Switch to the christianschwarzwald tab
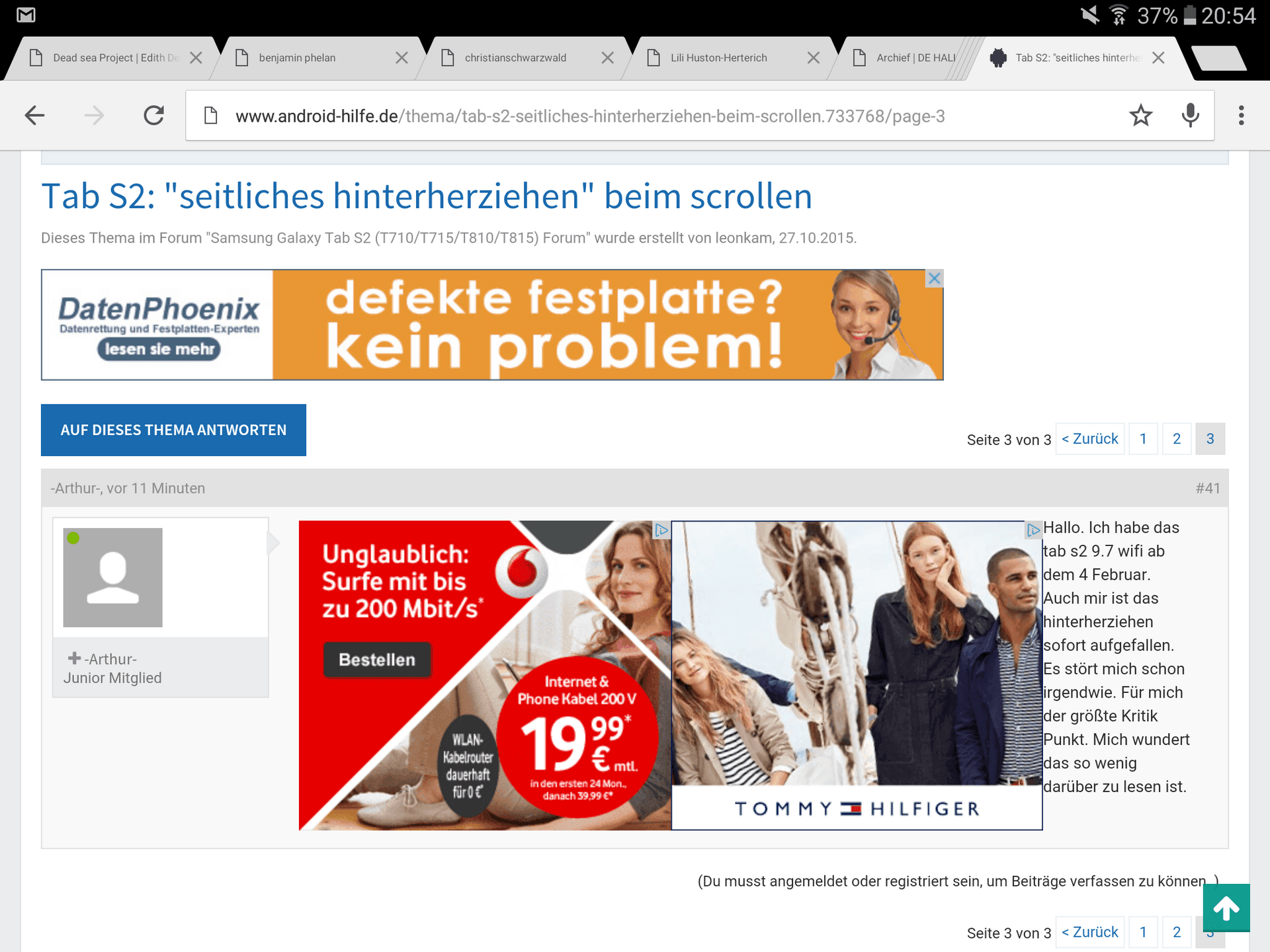This screenshot has width=1270, height=952. pos(515,58)
